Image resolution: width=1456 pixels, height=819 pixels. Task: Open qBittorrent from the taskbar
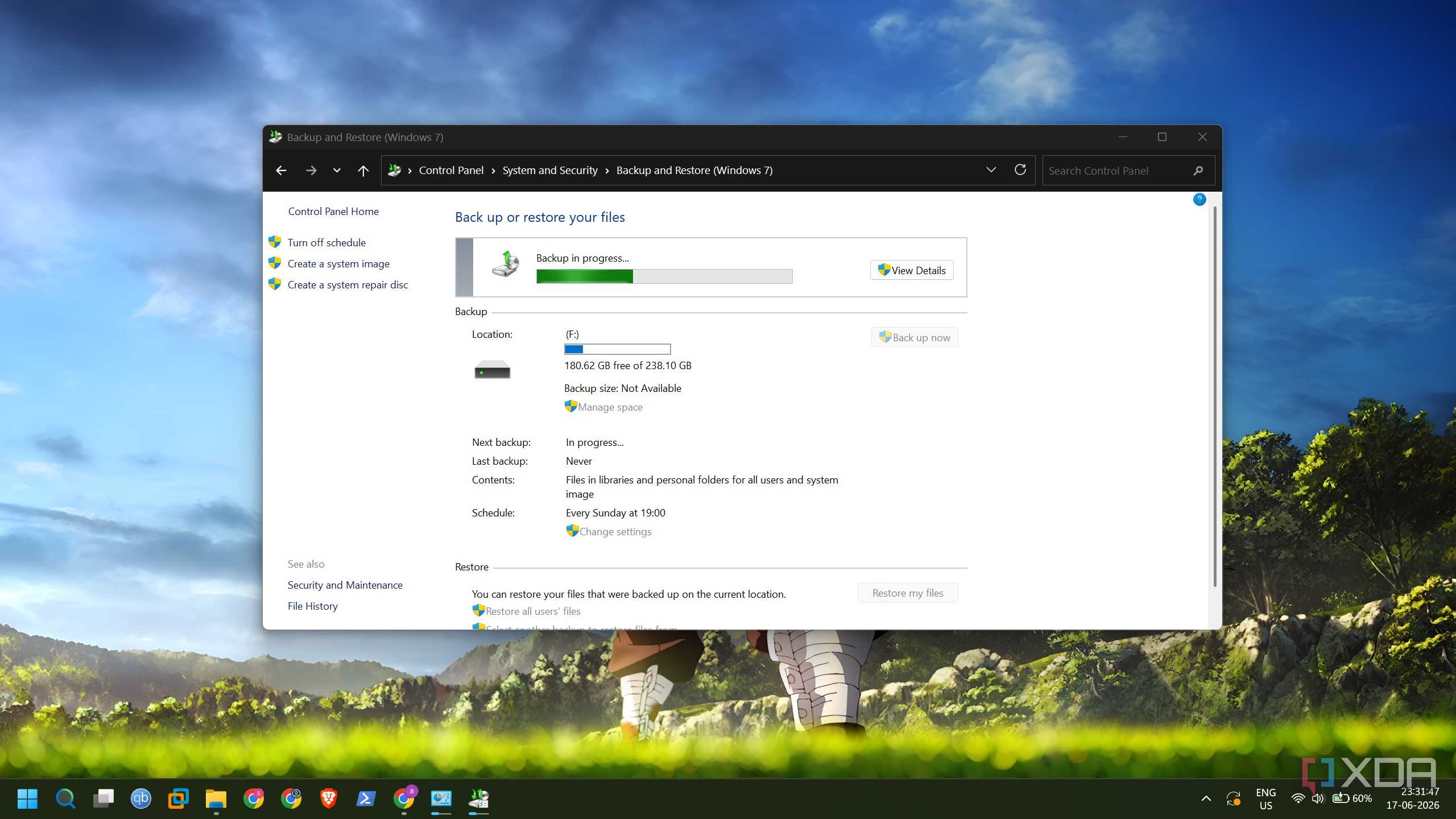point(140,799)
